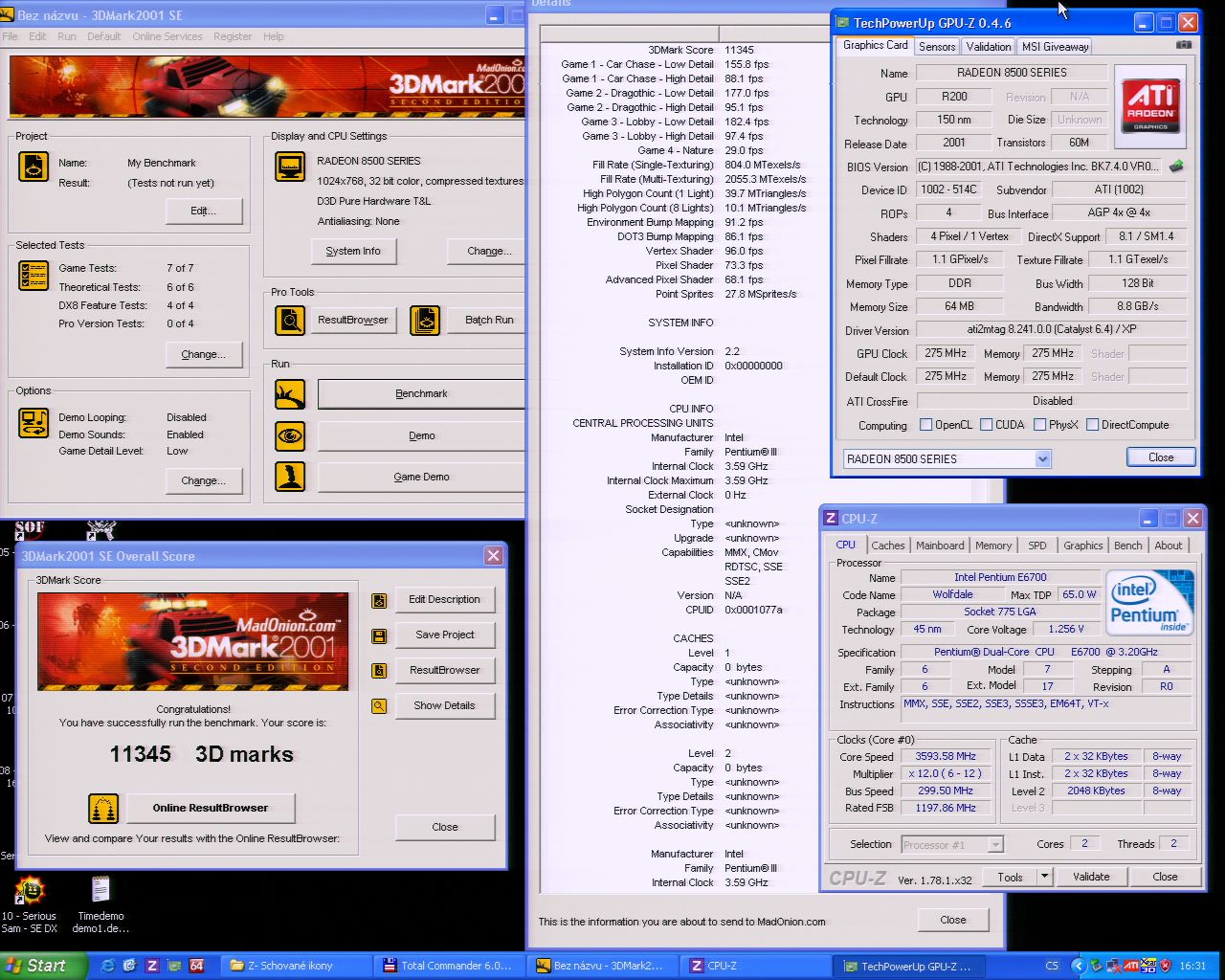Open the Timedemo demo1 desktop file
Image resolution: width=1225 pixels, height=980 pixels.
(100, 904)
